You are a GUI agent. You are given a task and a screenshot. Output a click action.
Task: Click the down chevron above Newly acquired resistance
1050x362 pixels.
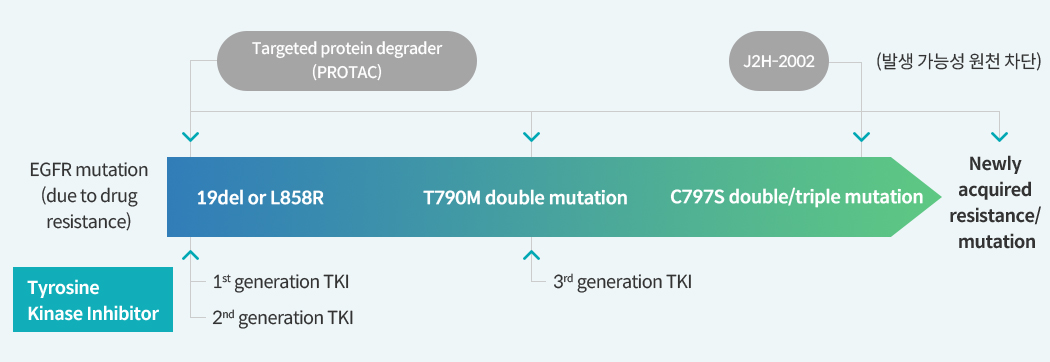point(999,137)
